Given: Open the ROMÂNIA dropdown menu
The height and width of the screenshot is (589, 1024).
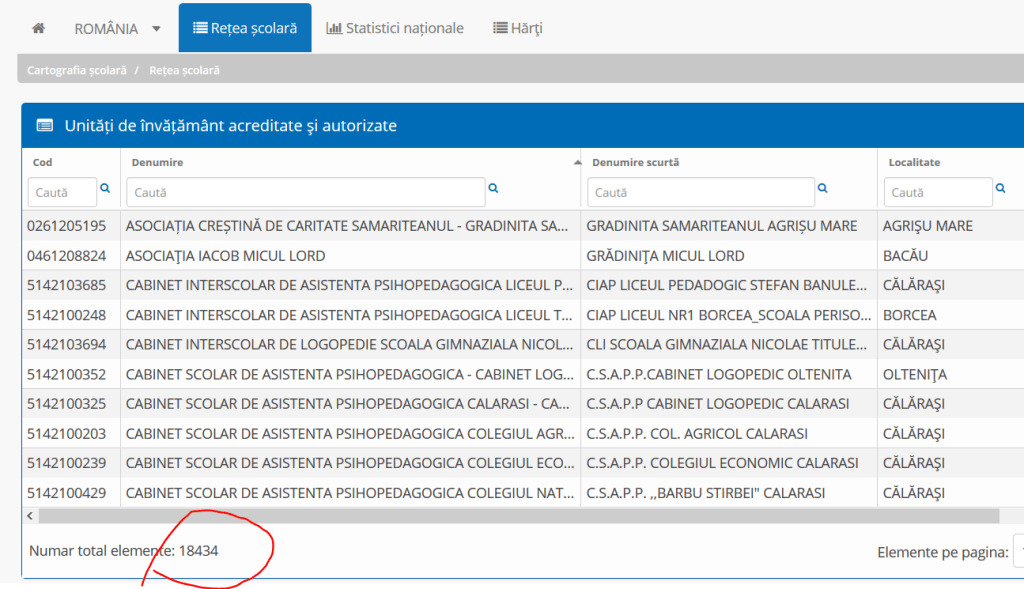Looking at the screenshot, I should 117,28.
